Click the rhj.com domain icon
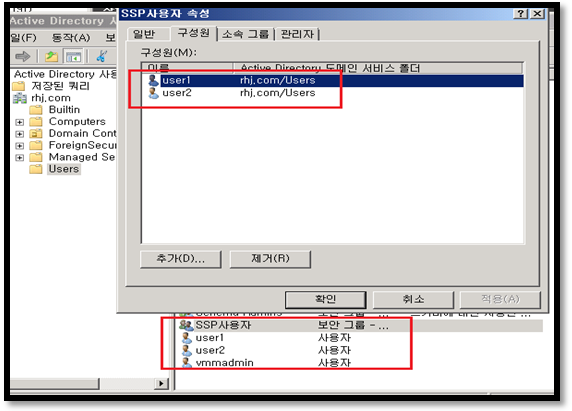 pyautogui.click(x=20, y=98)
